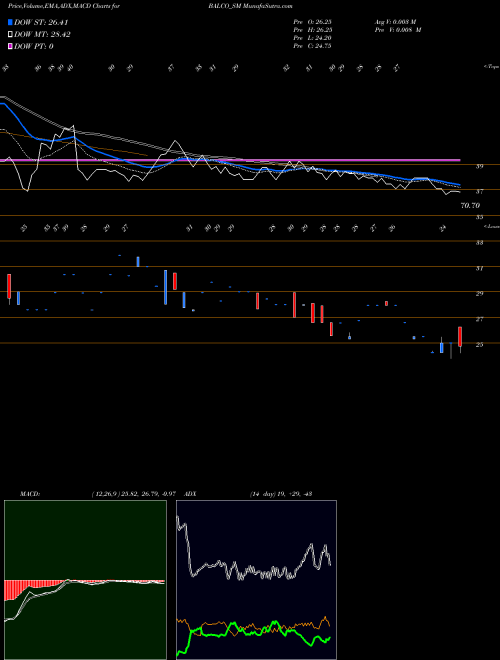Click the 'Pre V: 0.008 M' volume text

(x=398, y=30)
